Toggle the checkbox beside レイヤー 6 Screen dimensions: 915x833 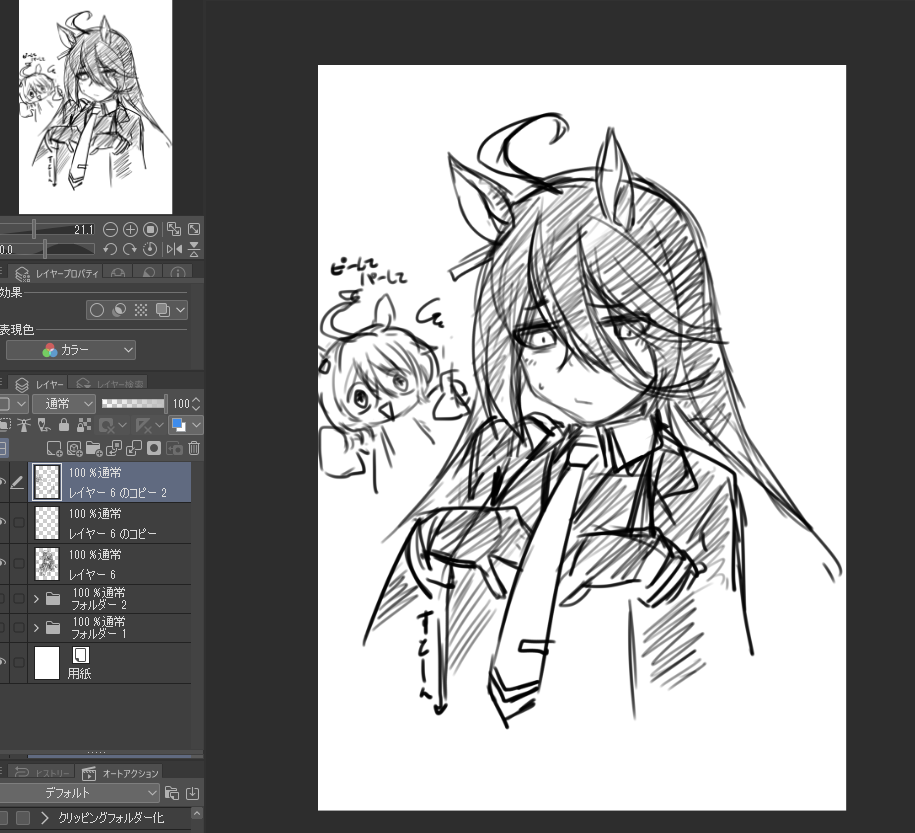coord(19,564)
